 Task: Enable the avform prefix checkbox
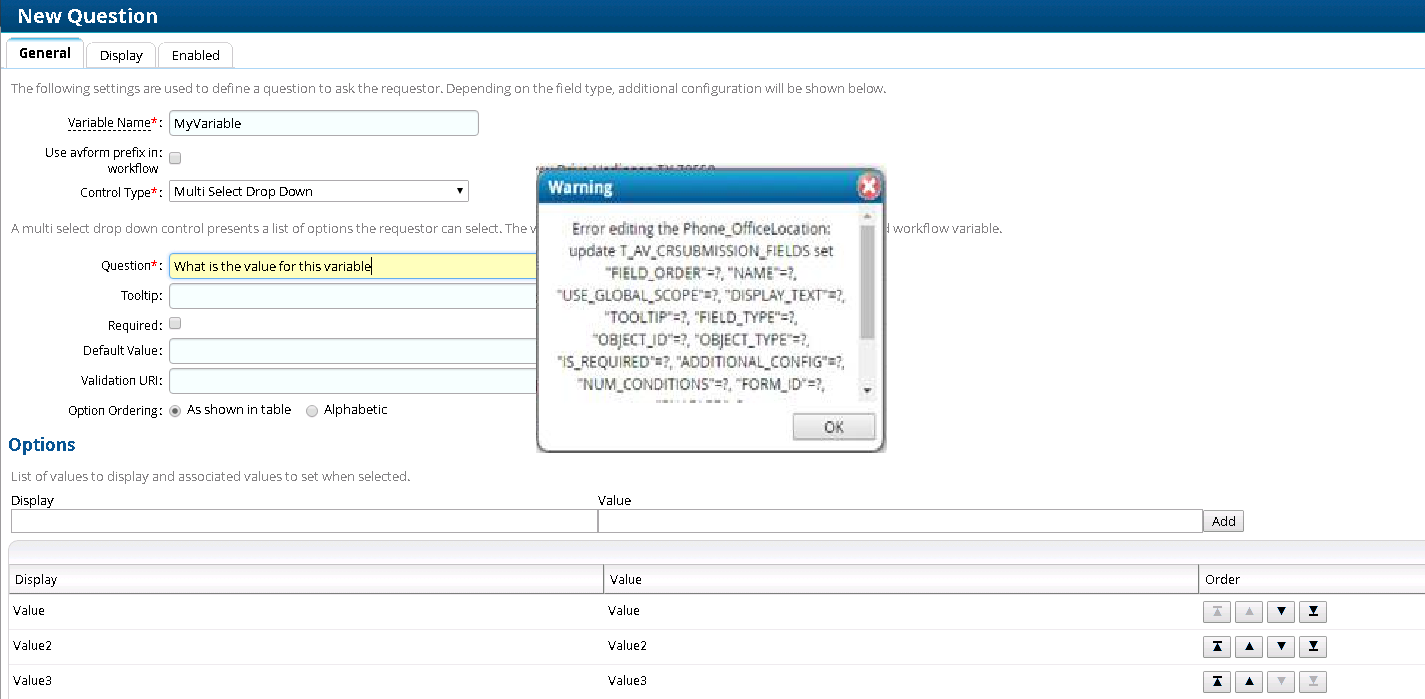[174, 157]
